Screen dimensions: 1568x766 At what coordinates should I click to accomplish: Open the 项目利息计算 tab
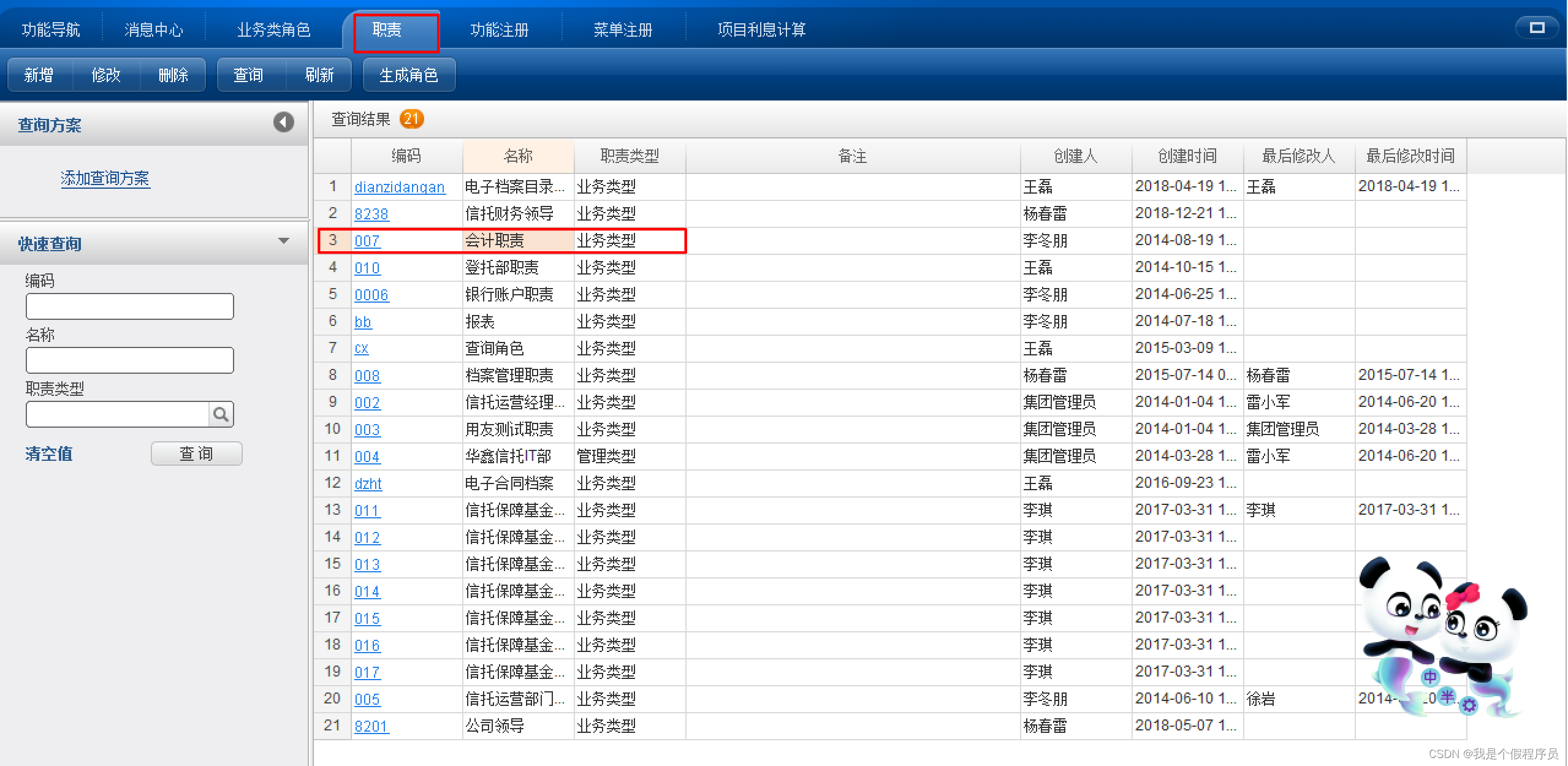click(x=761, y=29)
